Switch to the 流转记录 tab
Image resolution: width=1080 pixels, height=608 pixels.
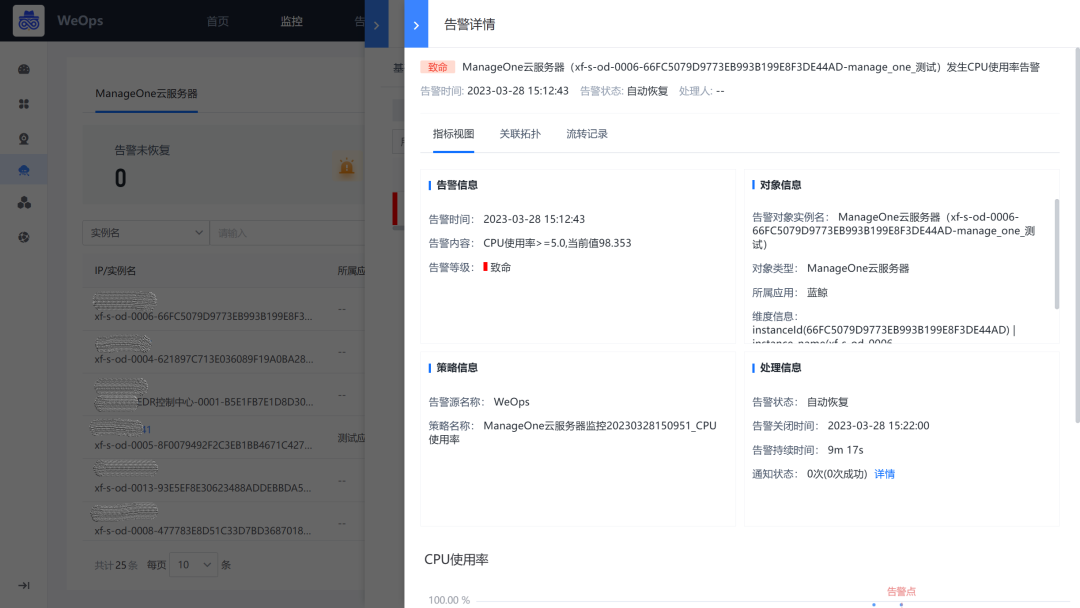pyautogui.click(x=587, y=134)
